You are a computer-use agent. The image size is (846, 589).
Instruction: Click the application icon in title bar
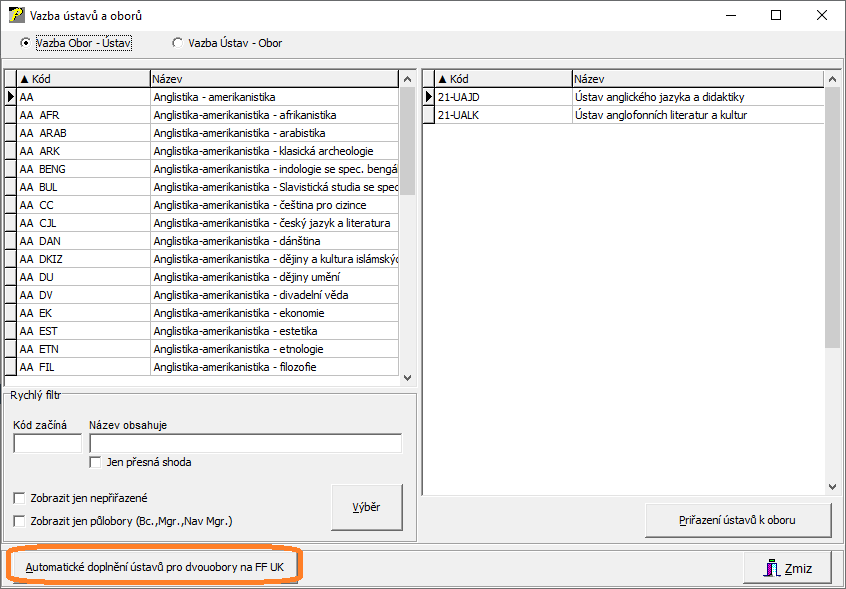16,15
